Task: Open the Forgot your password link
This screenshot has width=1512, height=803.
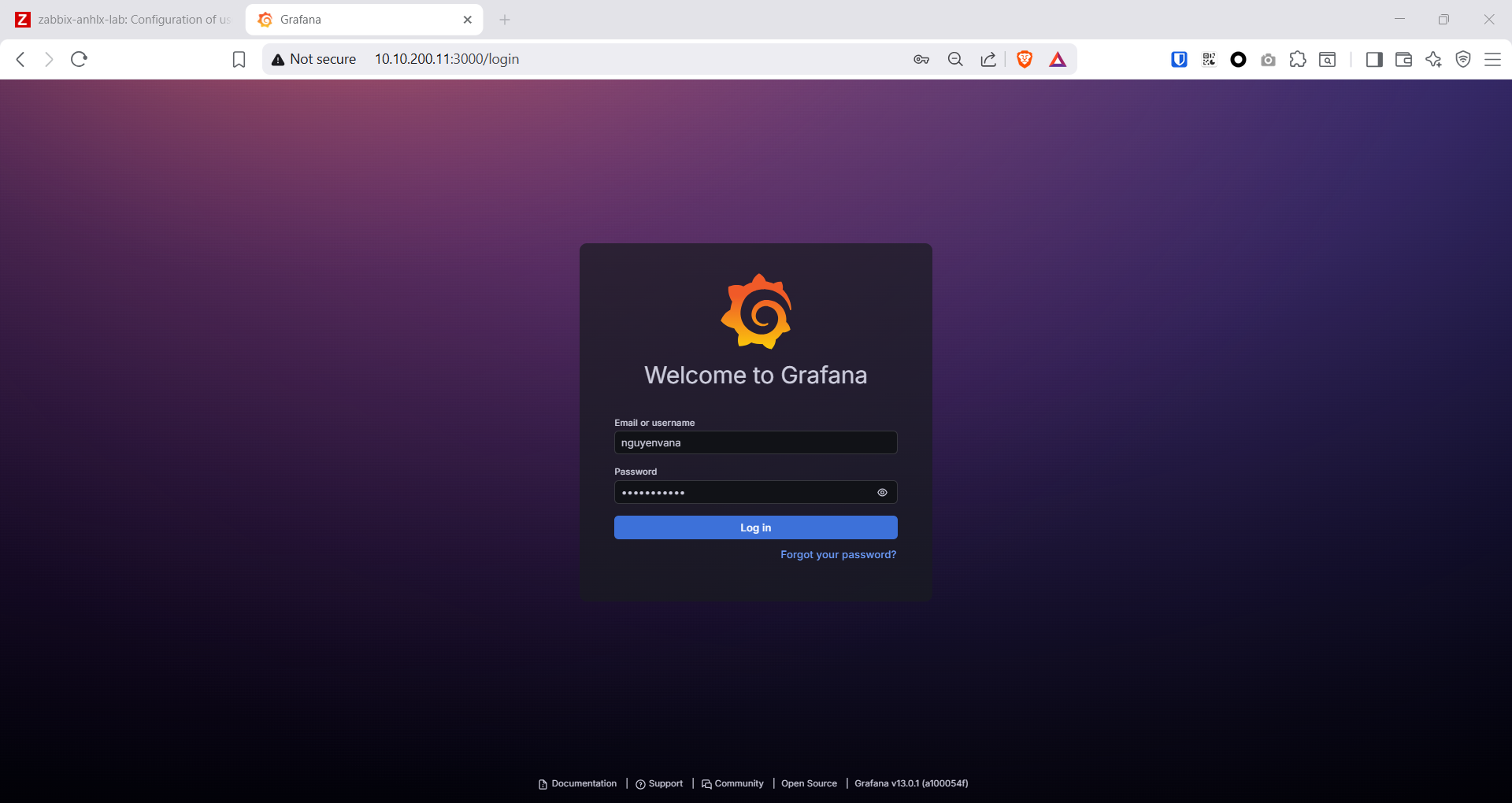Action: [838, 555]
